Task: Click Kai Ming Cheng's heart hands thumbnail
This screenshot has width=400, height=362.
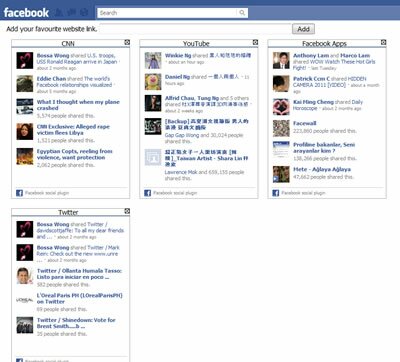Action: click(x=281, y=107)
